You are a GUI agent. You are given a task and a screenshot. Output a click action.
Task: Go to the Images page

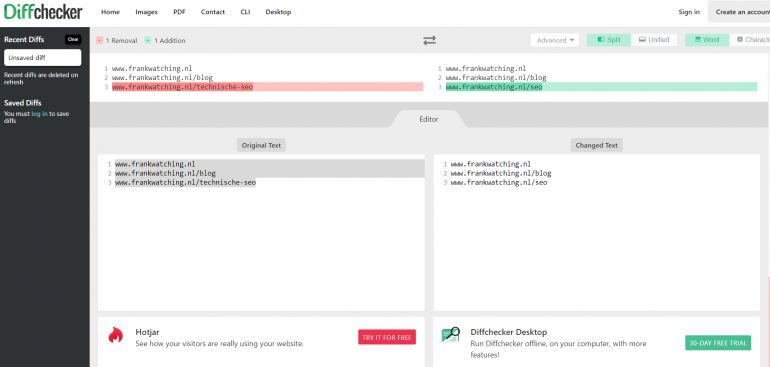[x=146, y=12]
